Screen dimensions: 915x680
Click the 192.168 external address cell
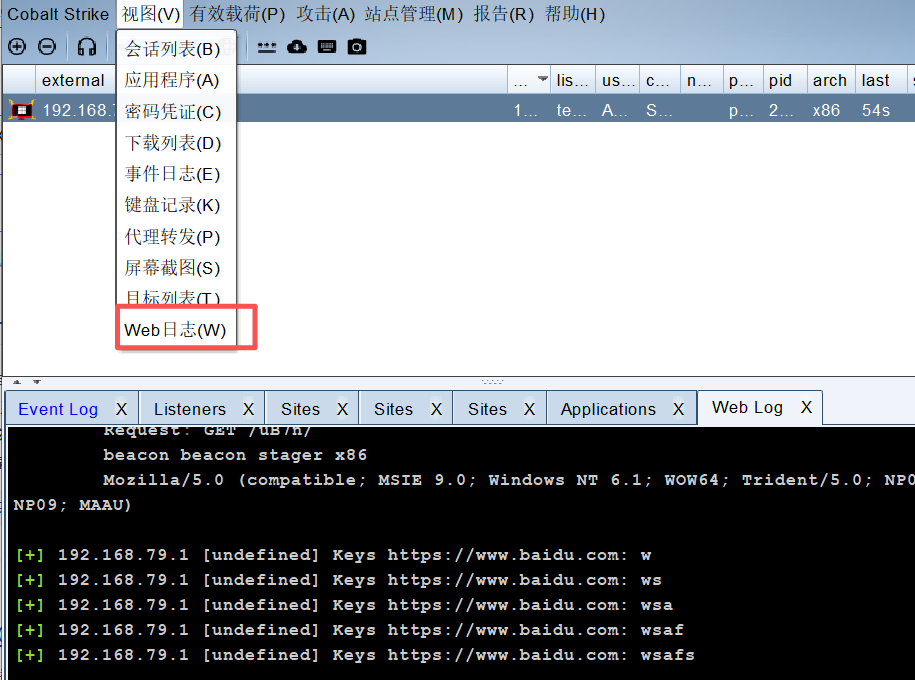78,110
